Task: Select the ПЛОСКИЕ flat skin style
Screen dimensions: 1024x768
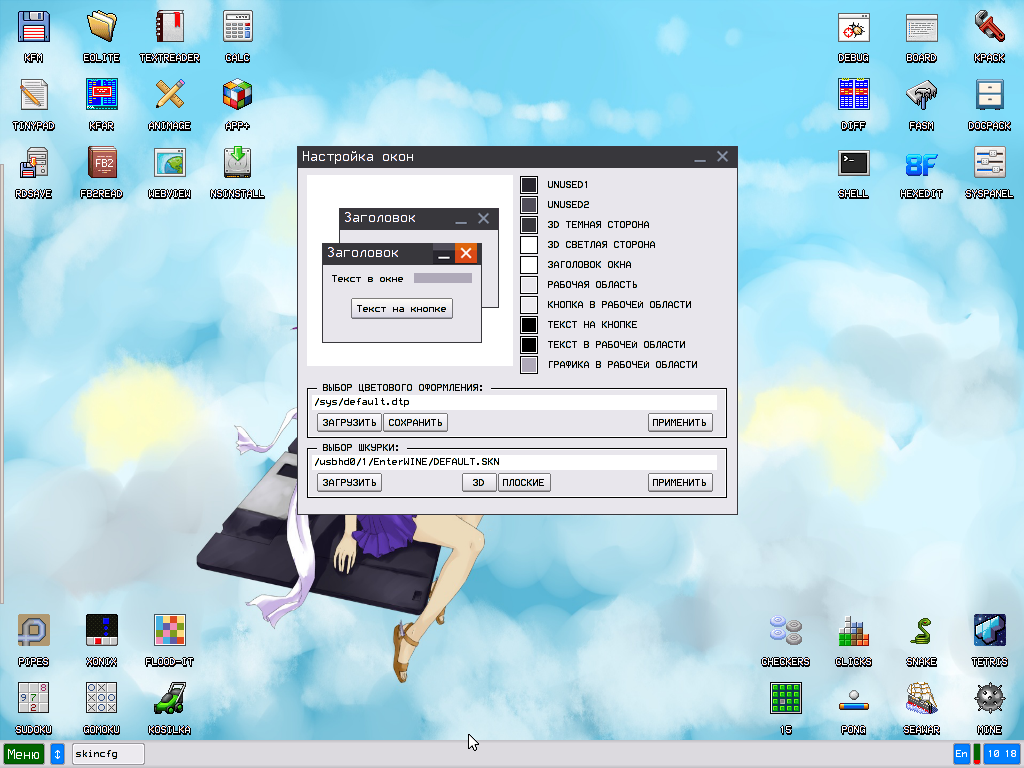Action: 523,482
